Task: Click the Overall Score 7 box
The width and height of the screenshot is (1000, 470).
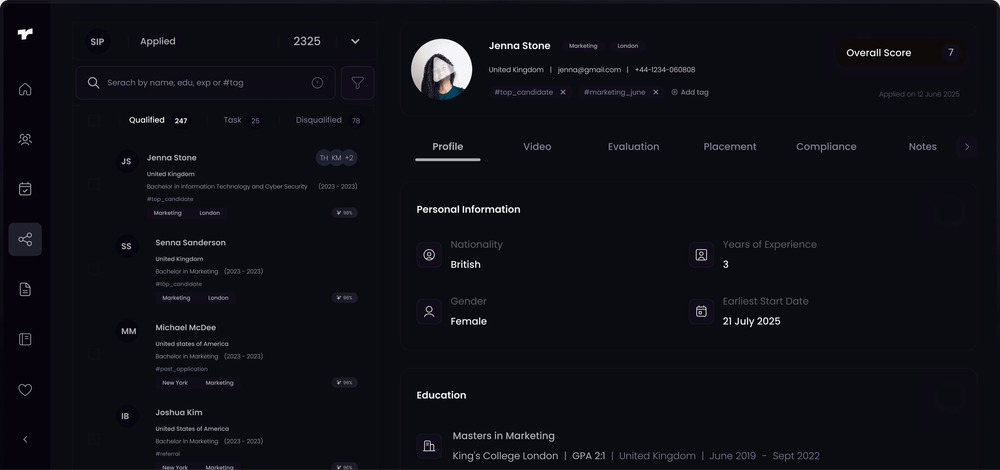Action: click(x=901, y=53)
